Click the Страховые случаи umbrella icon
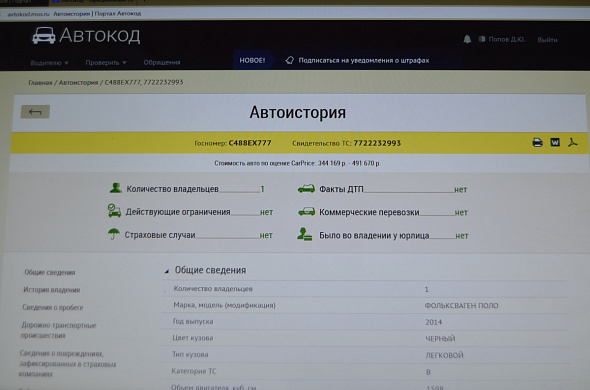Viewport: 590px width, 390px height. pos(114,234)
